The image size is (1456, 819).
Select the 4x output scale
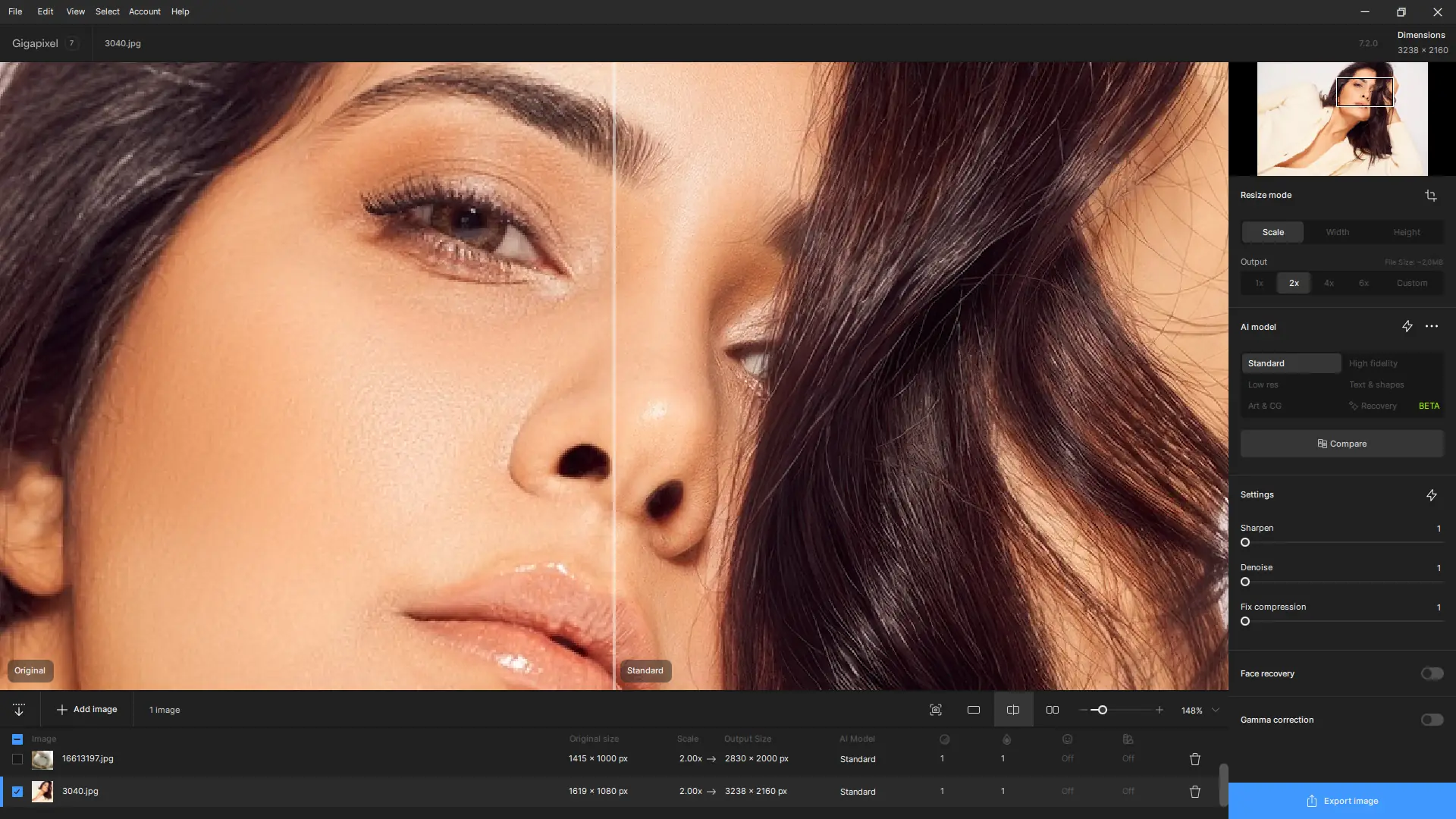point(1329,284)
